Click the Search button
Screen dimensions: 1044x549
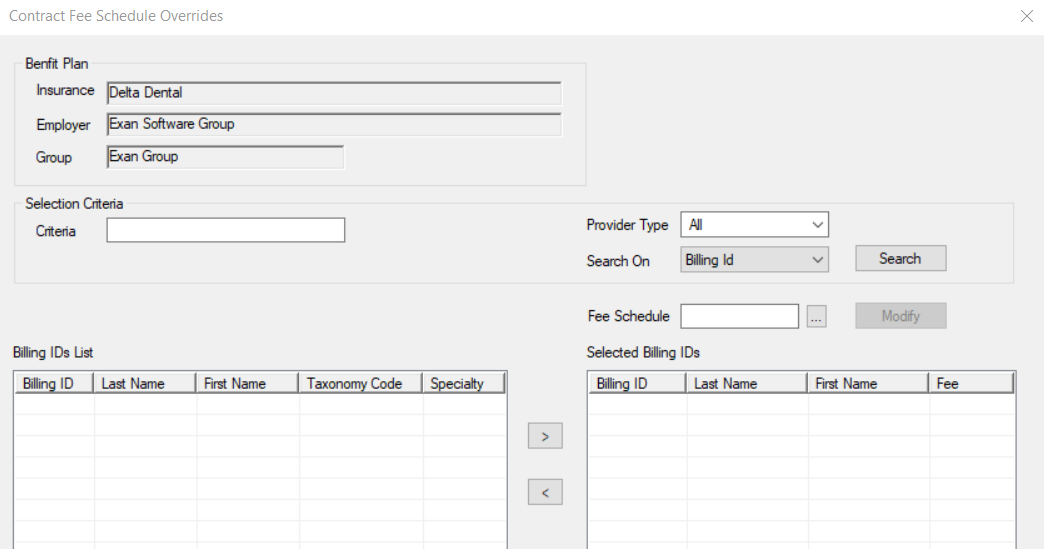coord(900,259)
